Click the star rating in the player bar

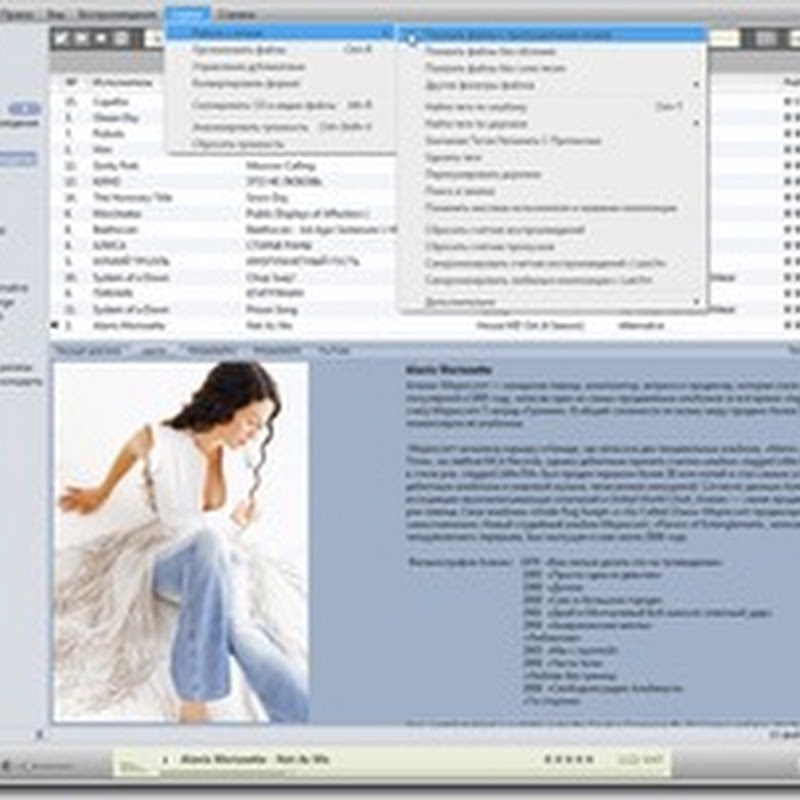(x=568, y=760)
